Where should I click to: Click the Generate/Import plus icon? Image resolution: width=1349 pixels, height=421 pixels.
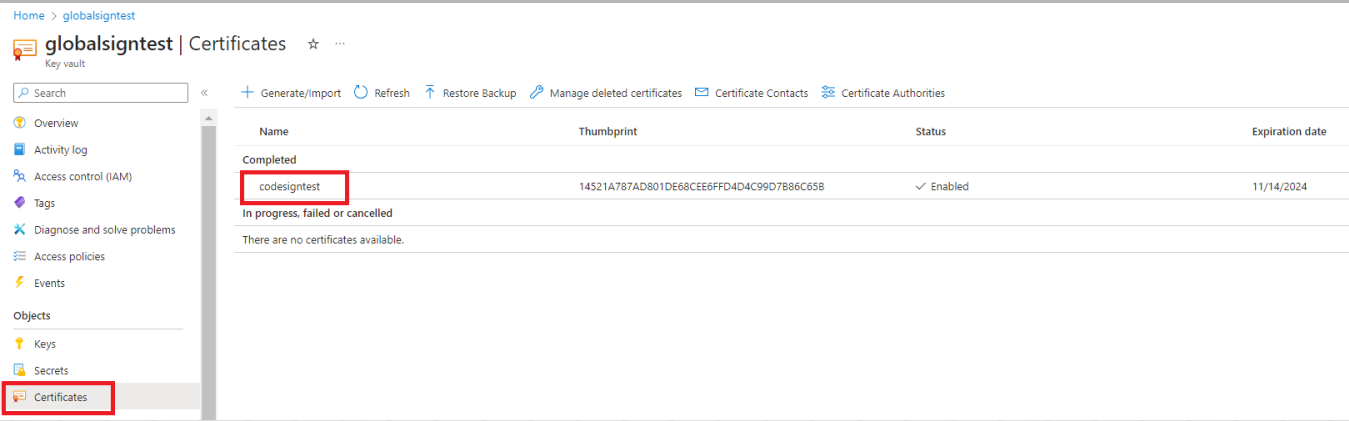pyautogui.click(x=248, y=93)
